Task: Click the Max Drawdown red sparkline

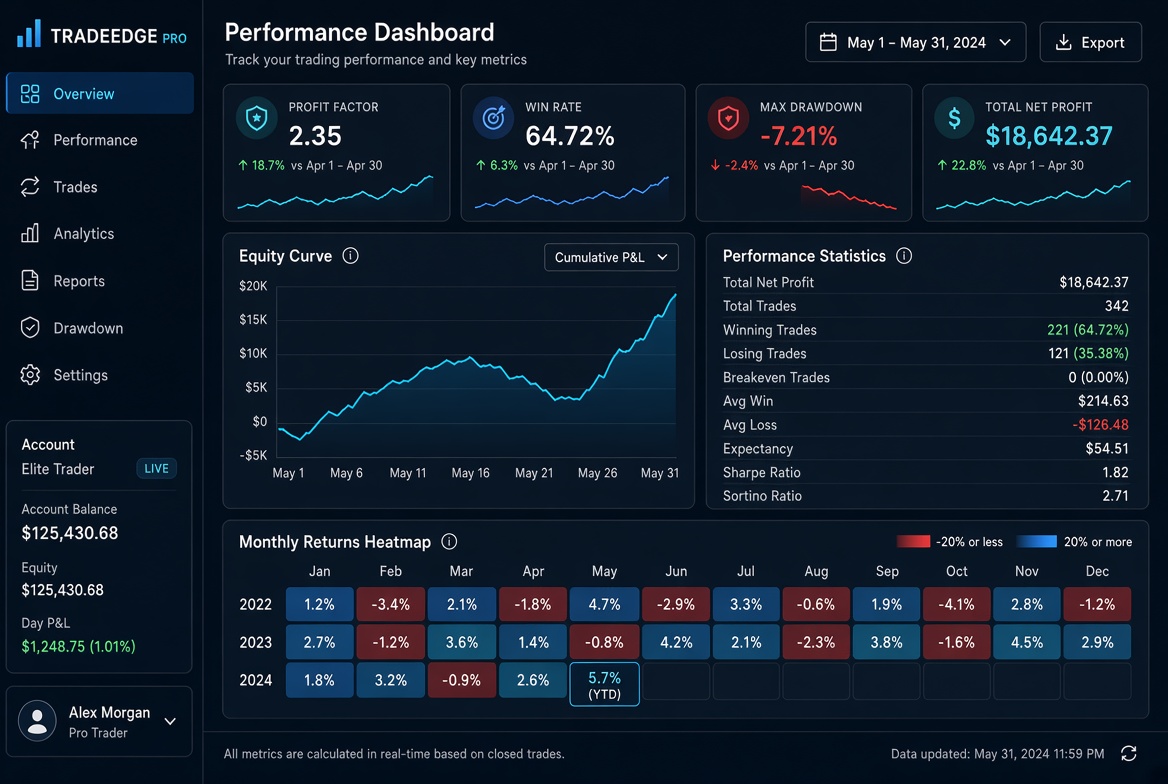Action: (848, 197)
